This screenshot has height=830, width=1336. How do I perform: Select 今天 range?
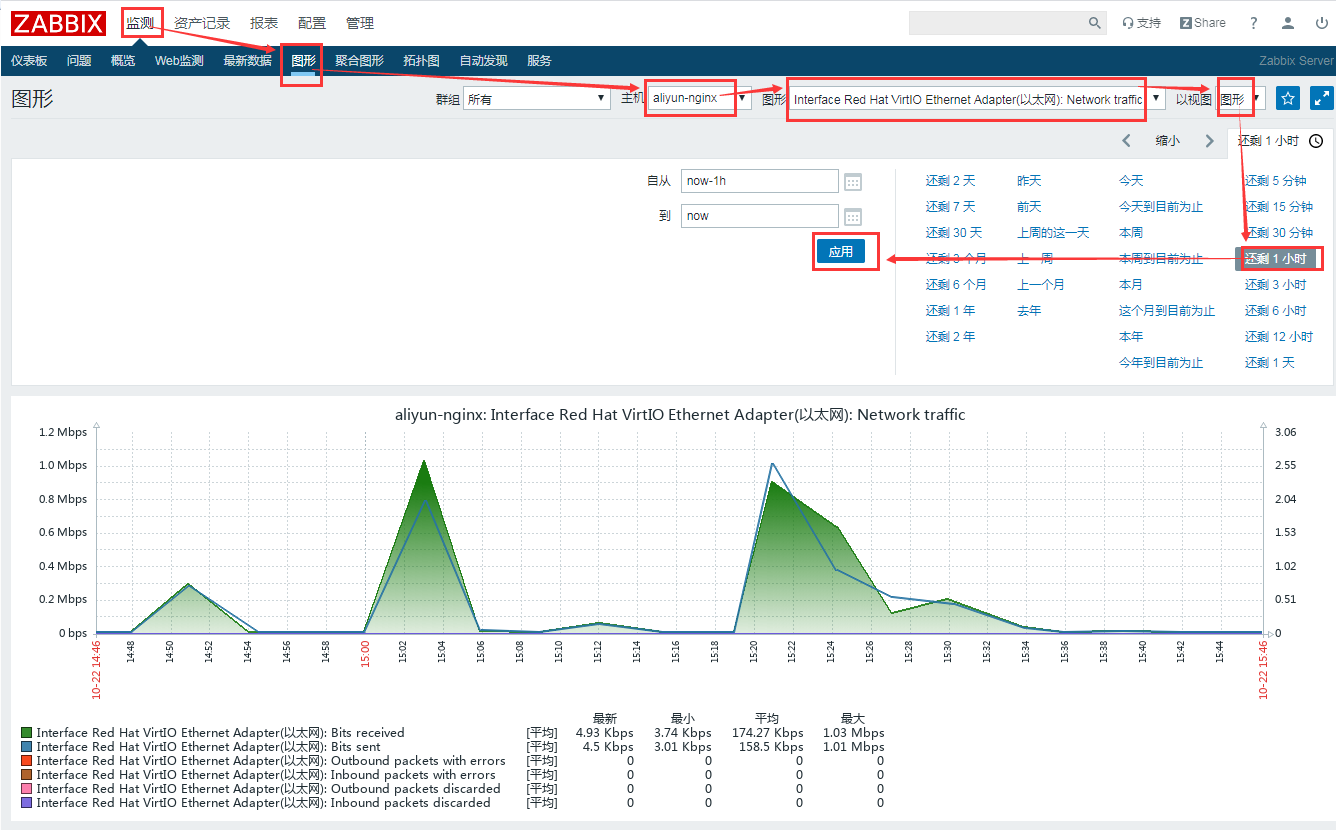click(x=1131, y=181)
